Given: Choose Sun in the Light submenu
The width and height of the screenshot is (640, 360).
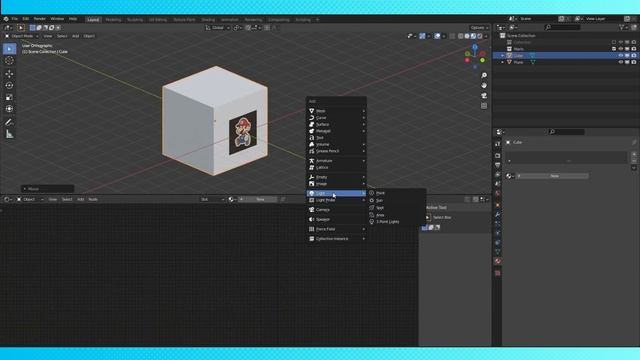Looking at the screenshot, I should coord(397,200).
